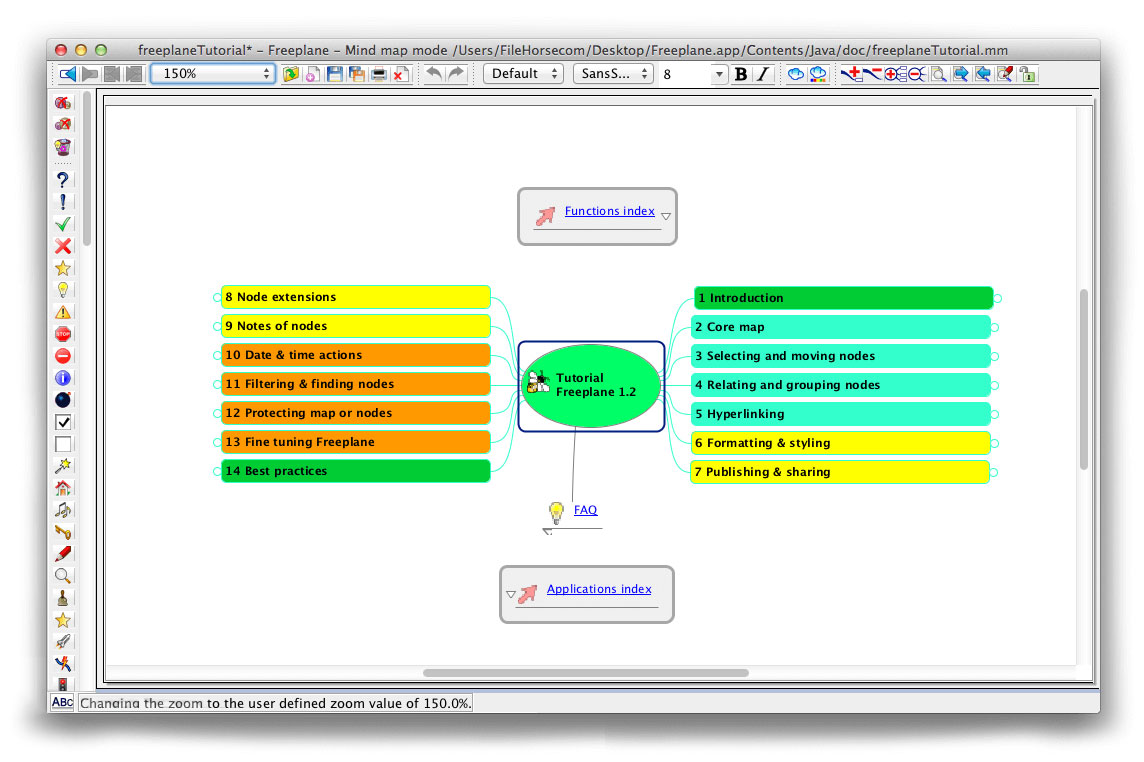Image resolution: width=1144 pixels, height=762 pixels.
Task: Click the save map floppy disk icon
Action: [335, 74]
